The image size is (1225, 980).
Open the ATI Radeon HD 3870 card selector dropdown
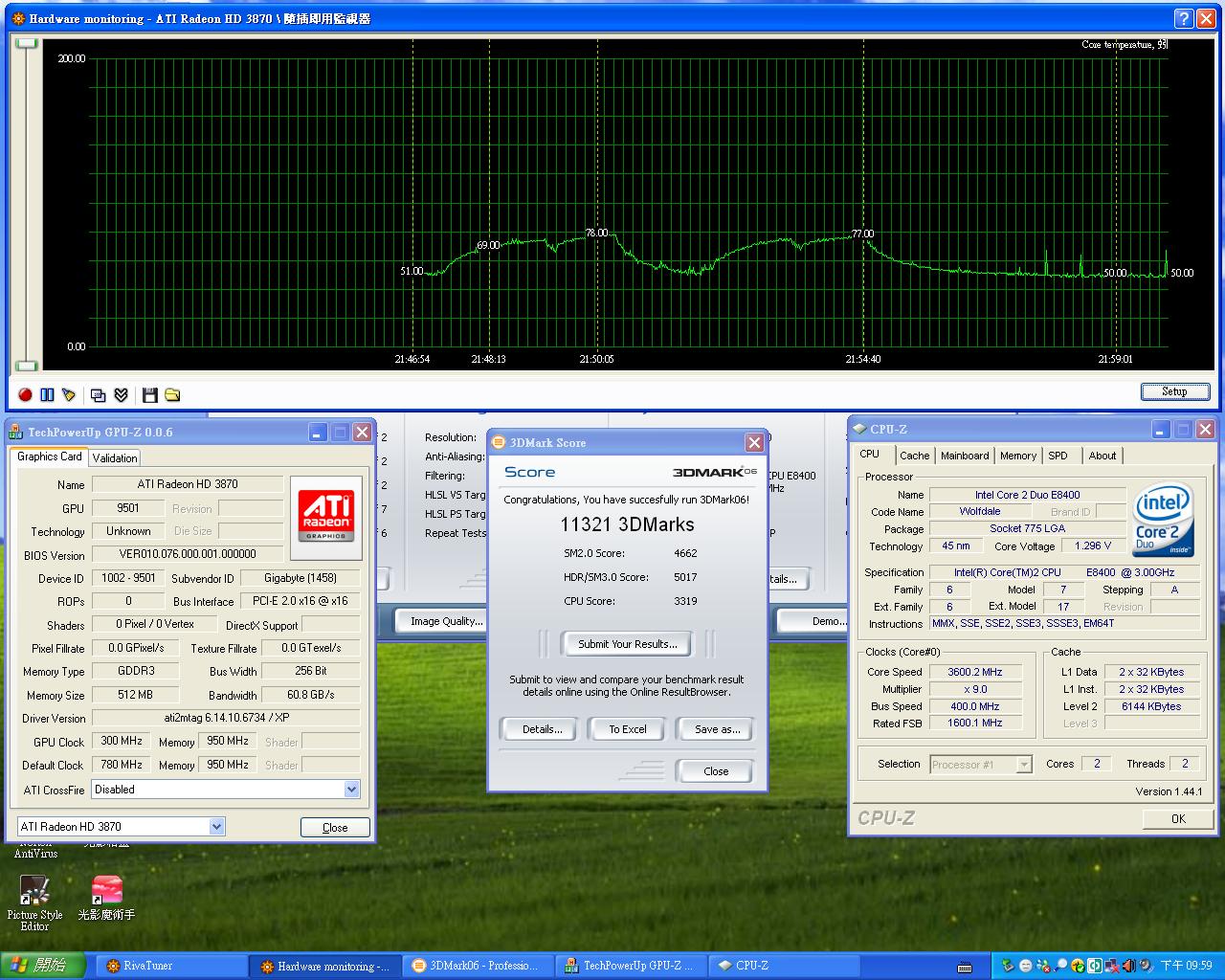click(216, 826)
